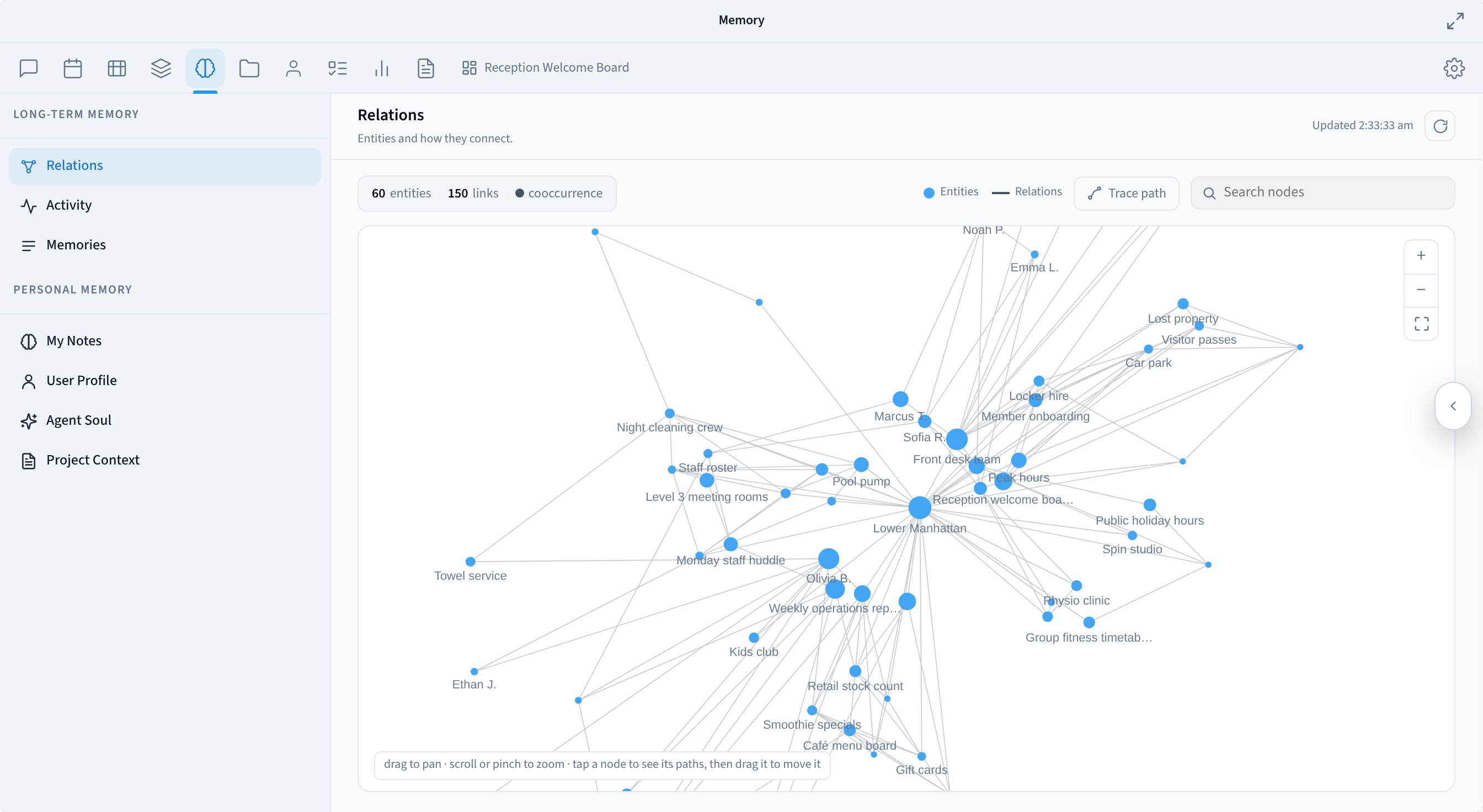1483x812 pixels.
Task: Open Project Context in the sidebar
Action: pyautogui.click(x=164, y=461)
